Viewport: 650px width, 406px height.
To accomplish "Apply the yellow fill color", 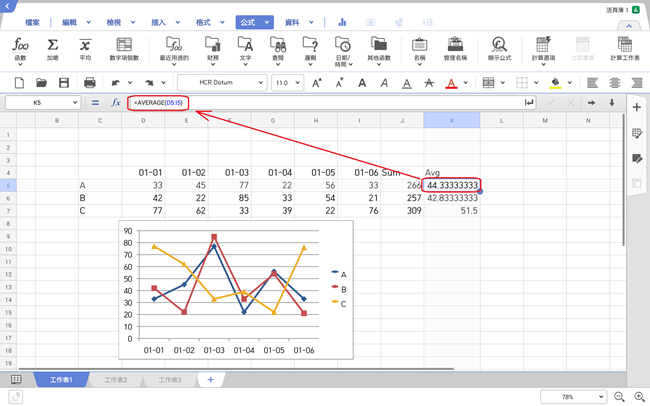I will (555, 83).
